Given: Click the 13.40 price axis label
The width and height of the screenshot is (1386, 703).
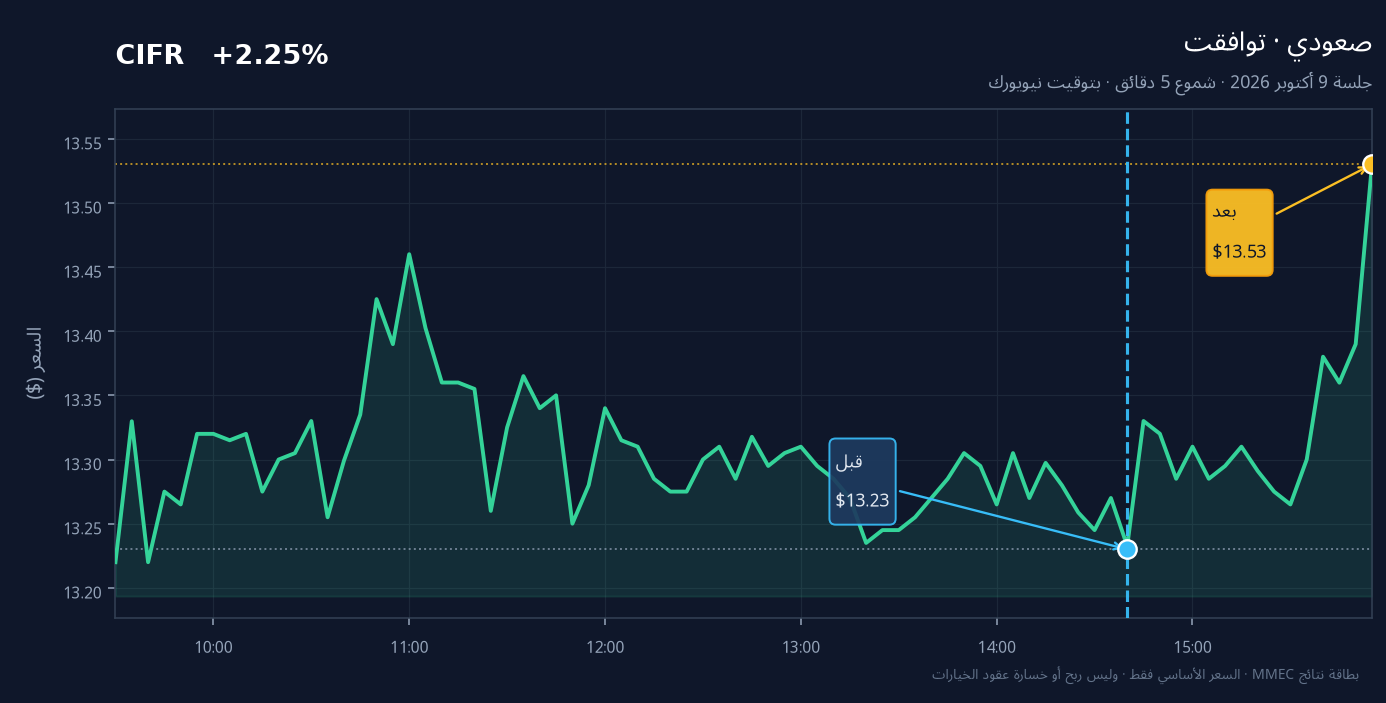Looking at the screenshot, I should (83, 335).
